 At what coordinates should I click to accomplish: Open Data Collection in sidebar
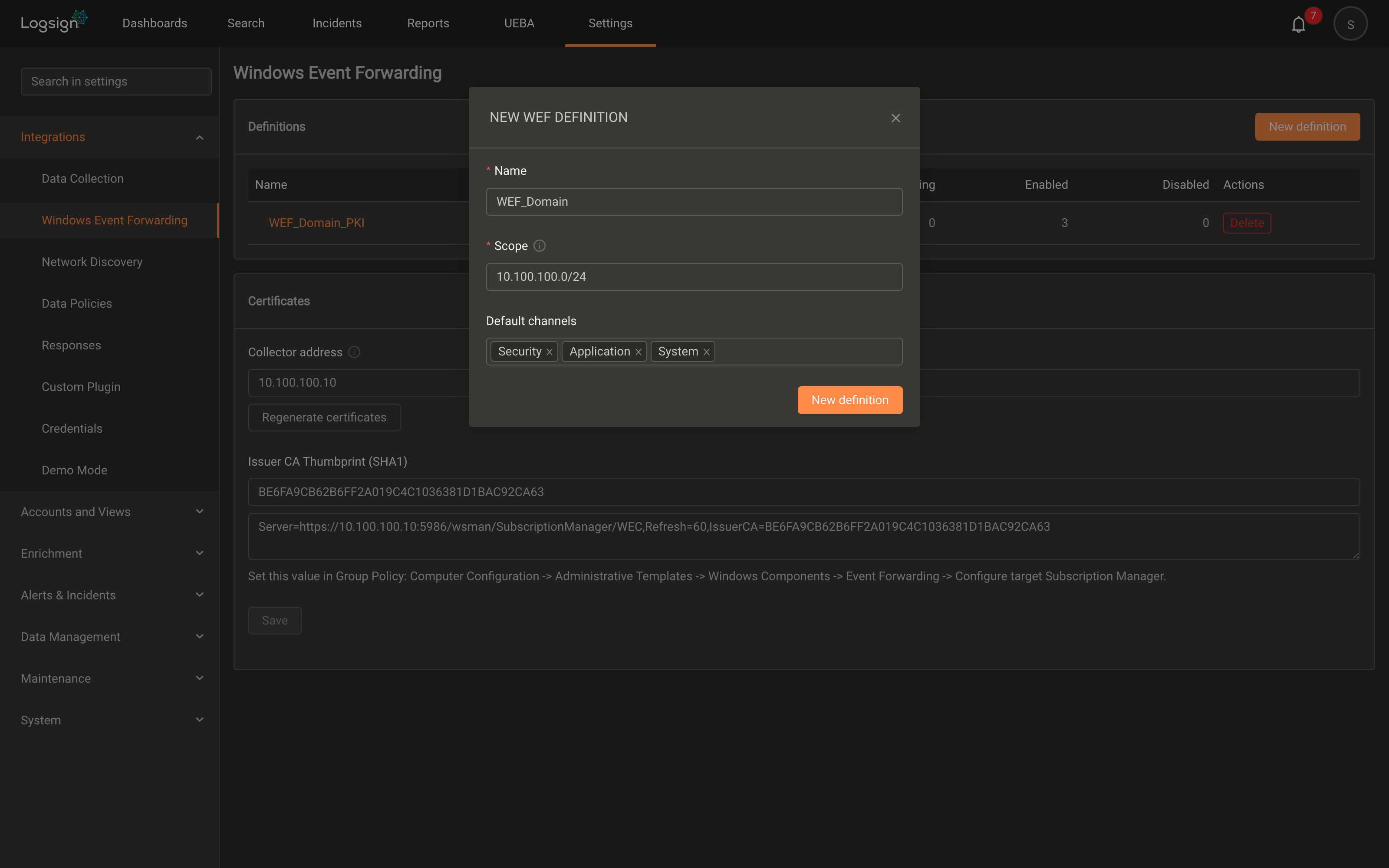(x=109, y=178)
